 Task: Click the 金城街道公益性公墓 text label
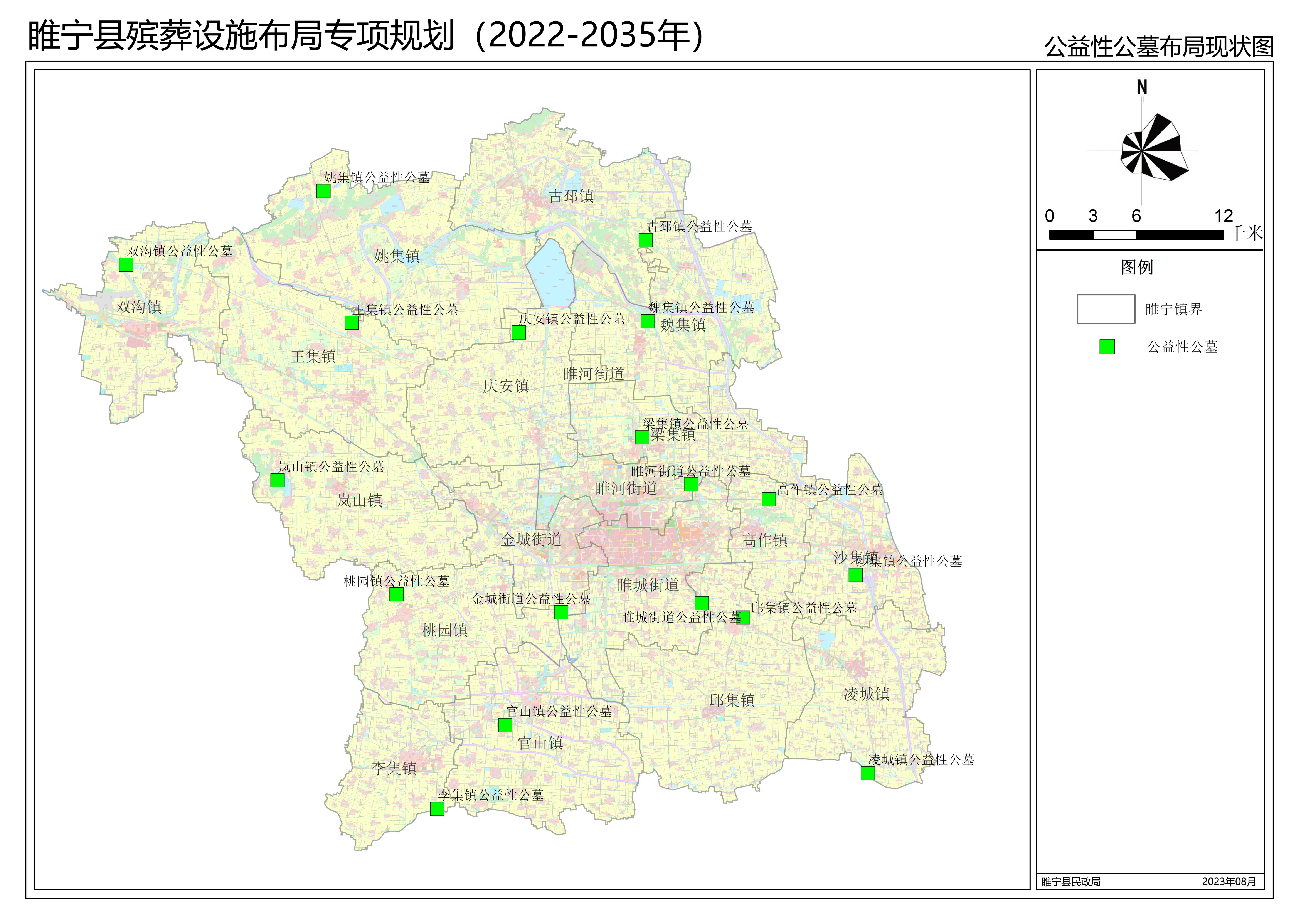531,599
